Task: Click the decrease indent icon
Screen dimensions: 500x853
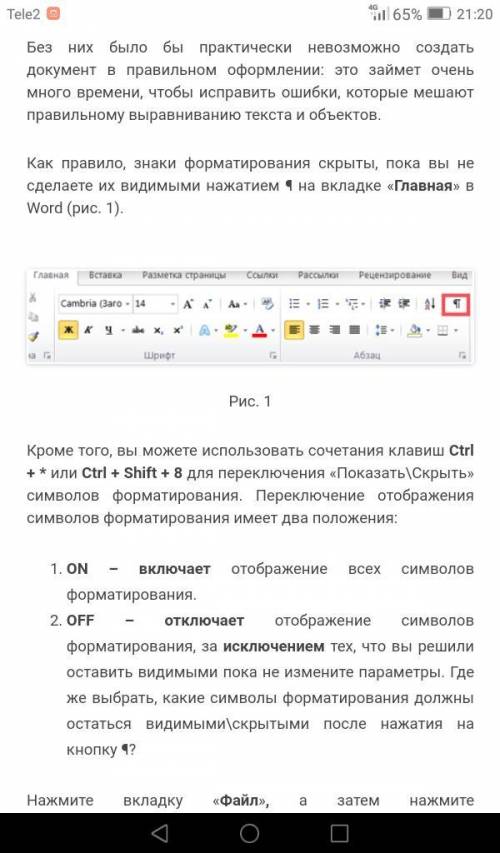Action: pyautogui.click(x=385, y=303)
